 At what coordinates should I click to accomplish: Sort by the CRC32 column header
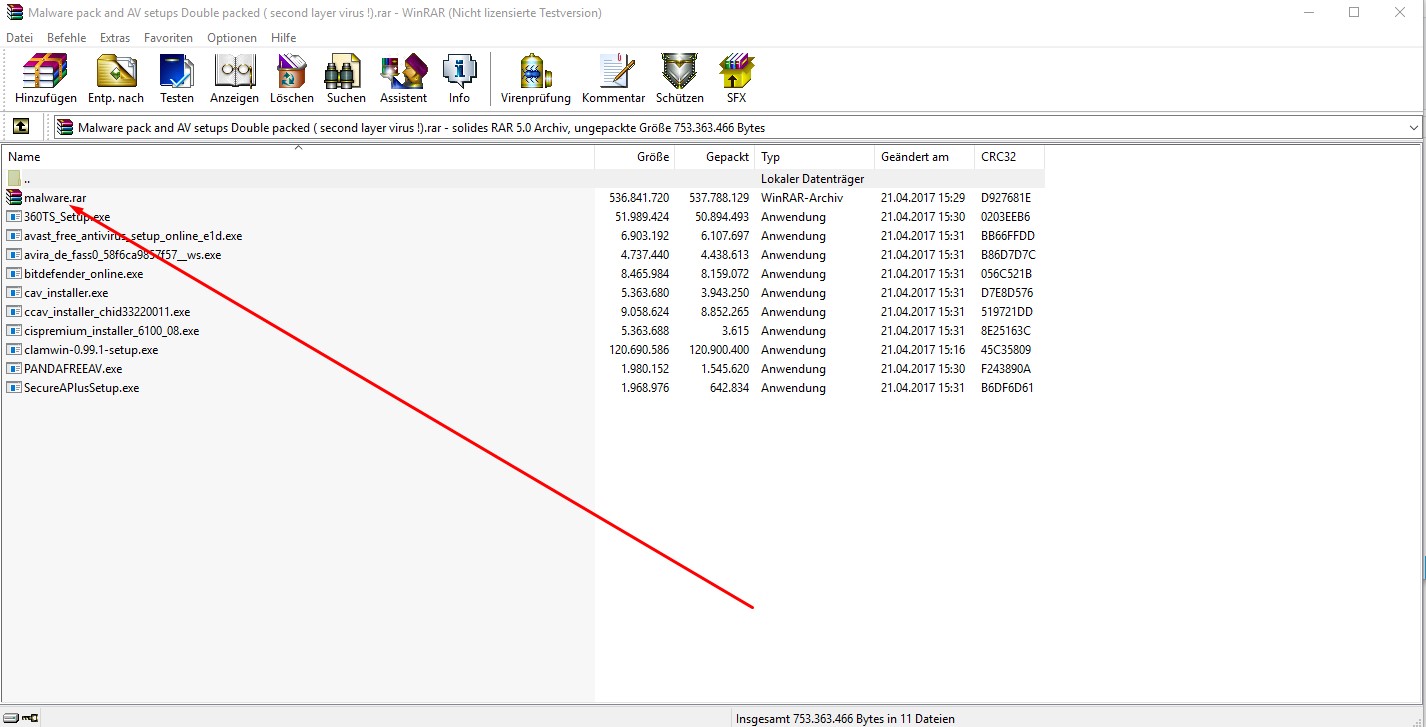coord(1010,157)
